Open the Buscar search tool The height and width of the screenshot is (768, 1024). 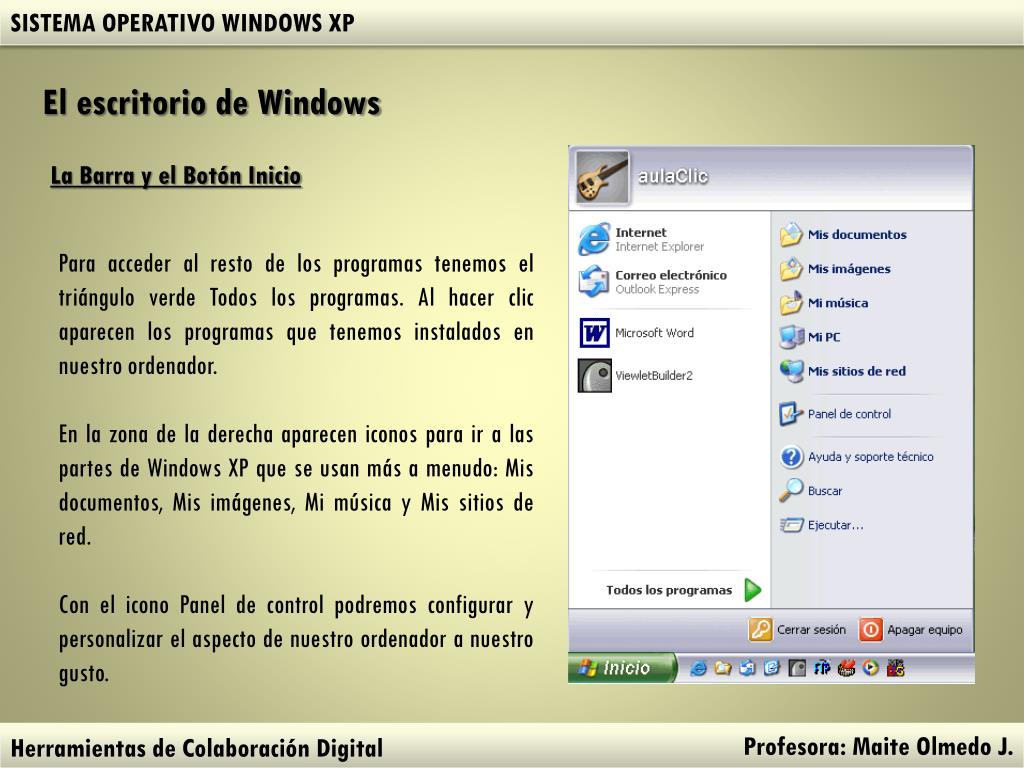click(x=810, y=490)
